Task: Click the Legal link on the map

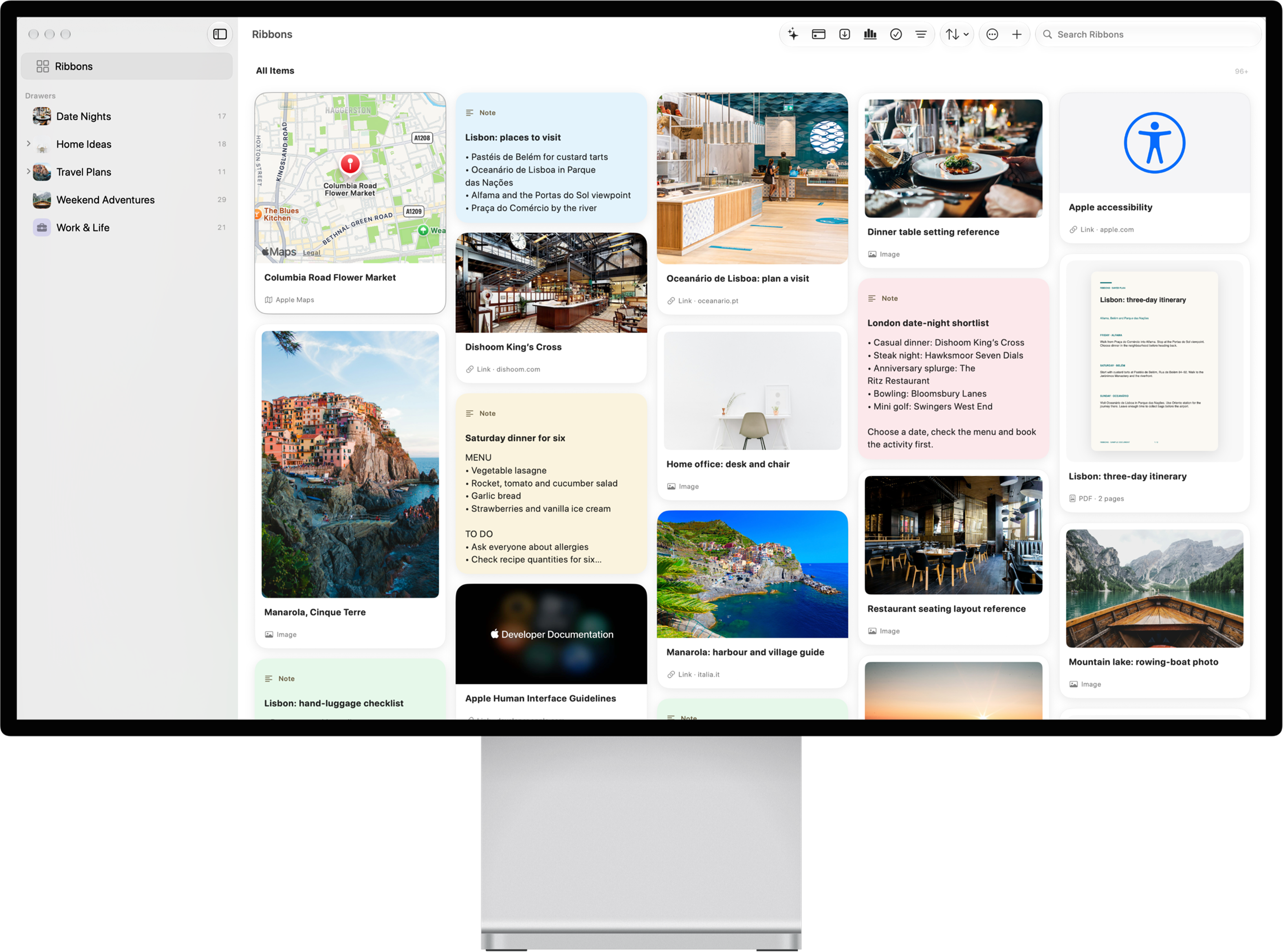Action: (311, 253)
